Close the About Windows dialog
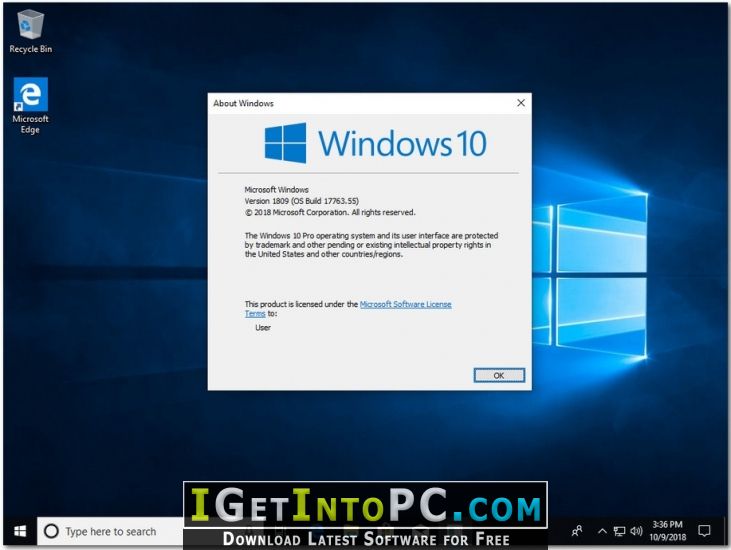The image size is (731, 550). click(521, 103)
